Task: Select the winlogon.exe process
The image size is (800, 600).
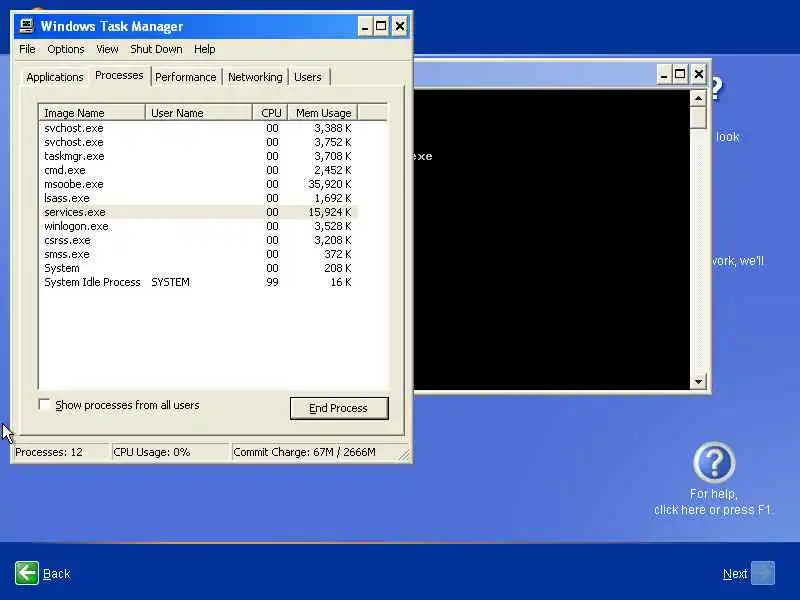Action: coord(199,226)
